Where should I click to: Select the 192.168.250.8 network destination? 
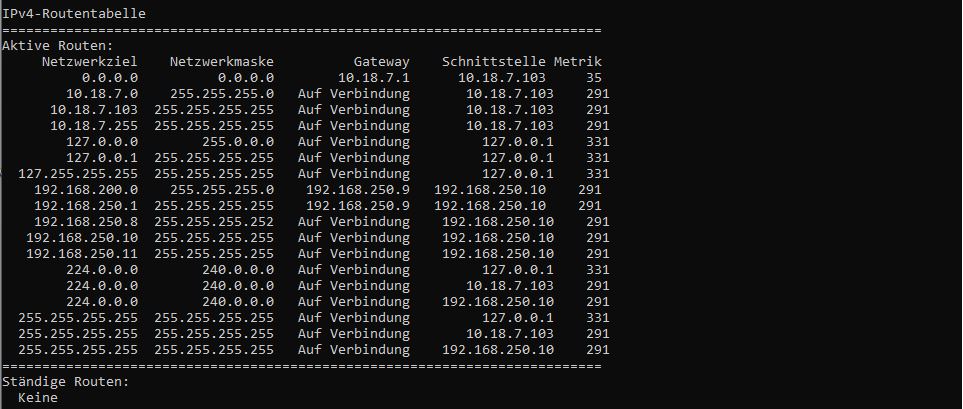[x=86, y=221]
